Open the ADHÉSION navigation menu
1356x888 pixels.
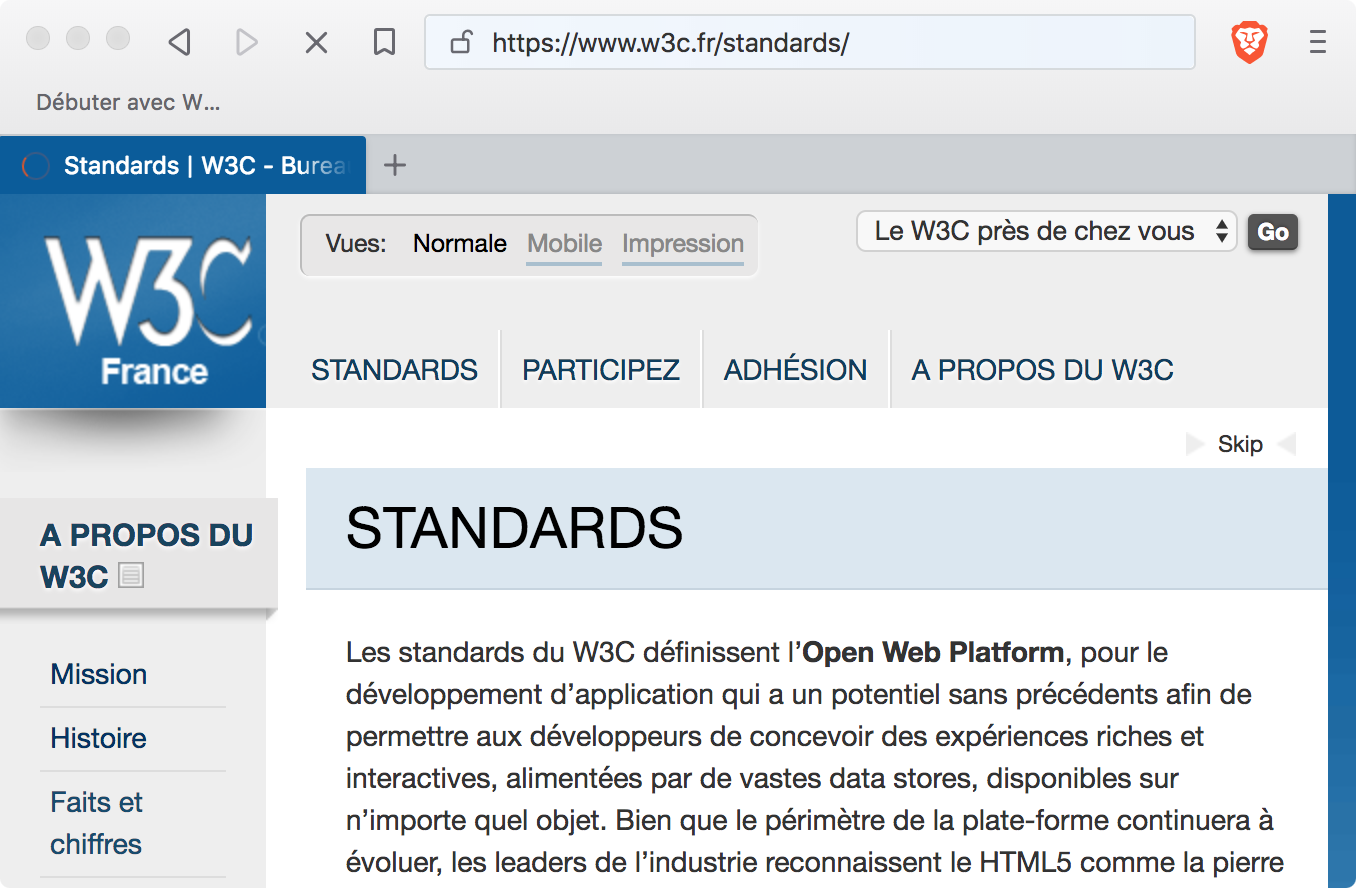point(796,370)
